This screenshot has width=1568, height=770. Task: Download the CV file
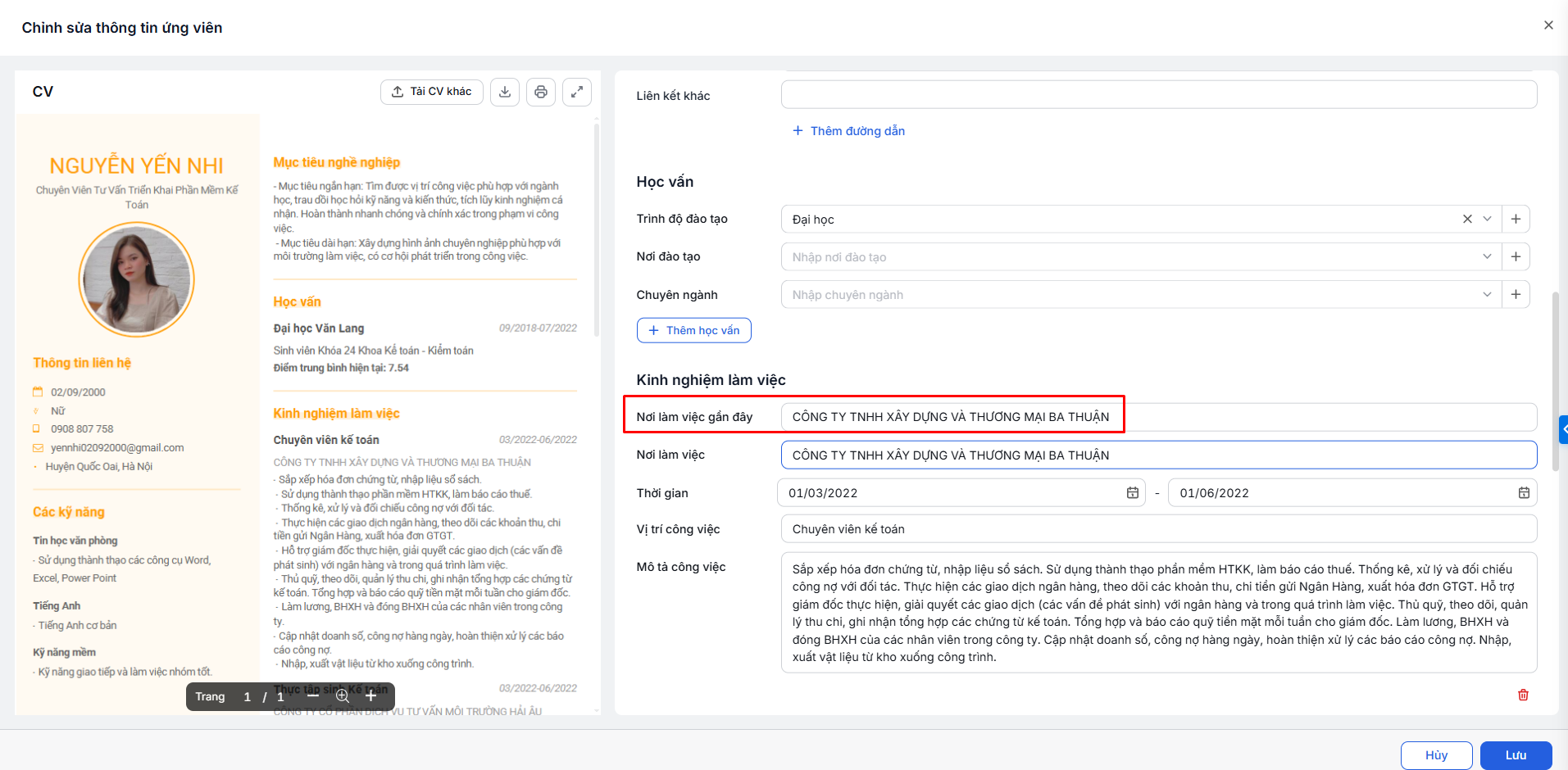coord(505,92)
